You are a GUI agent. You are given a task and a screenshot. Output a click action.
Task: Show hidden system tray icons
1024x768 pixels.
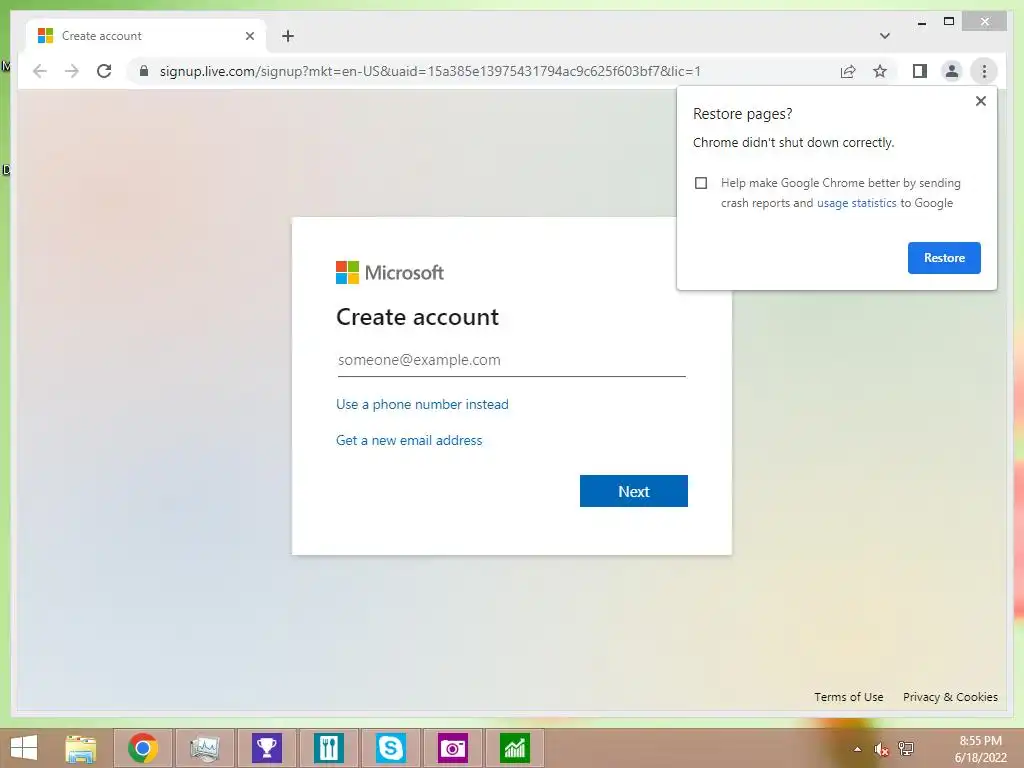tap(857, 749)
